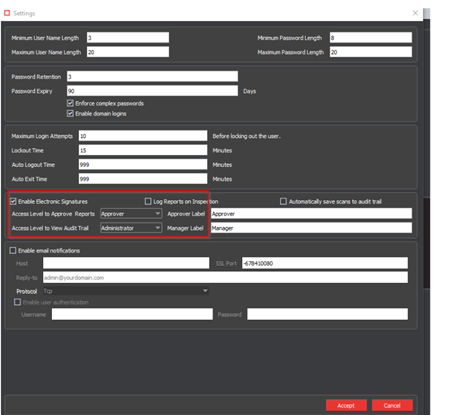Open Access Level to Approve Reports dropdown

tap(131, 214)
